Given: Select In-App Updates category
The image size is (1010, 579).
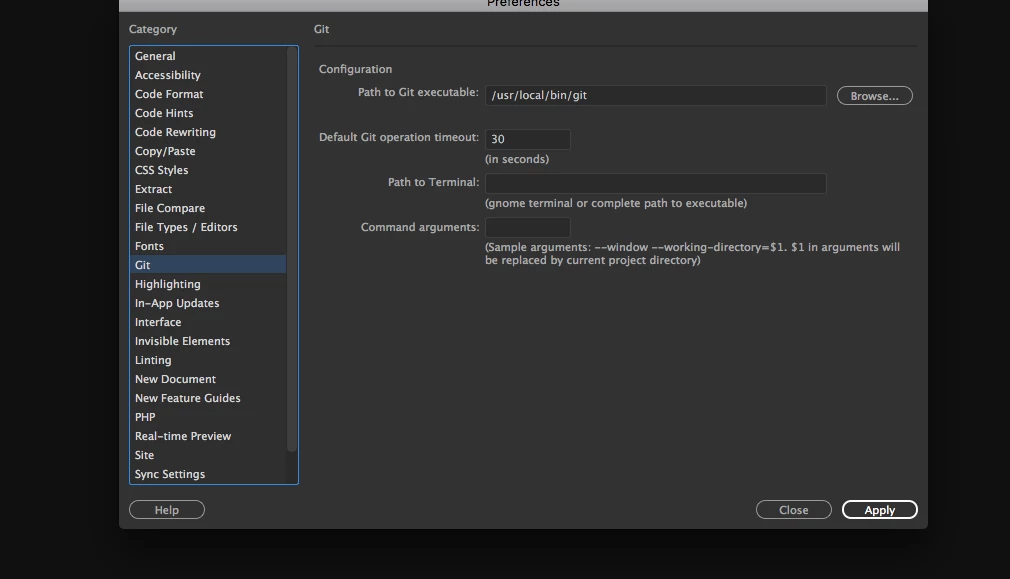Looking at the screenshot, I should tap(207, 303).
